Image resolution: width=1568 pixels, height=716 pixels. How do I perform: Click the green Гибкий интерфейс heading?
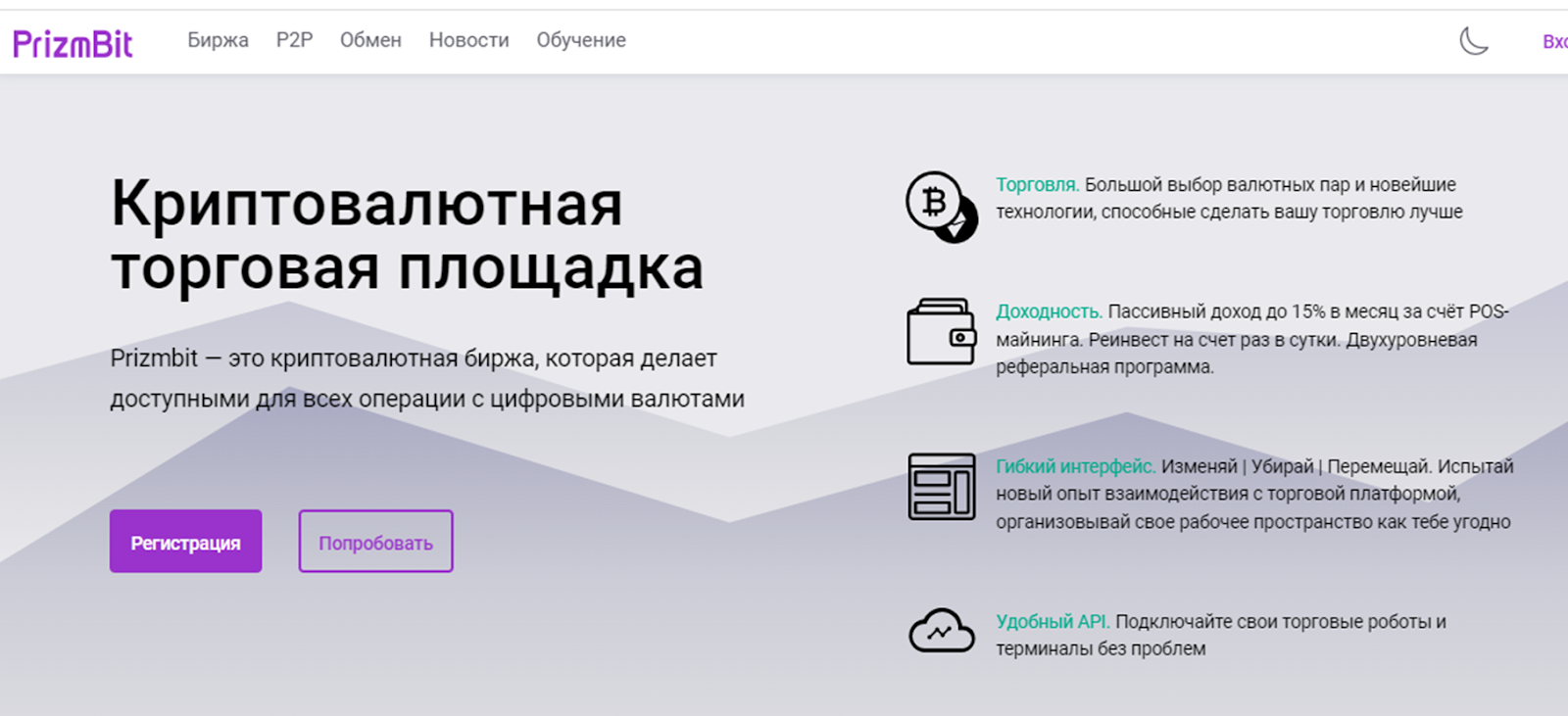coord(1075,466)
